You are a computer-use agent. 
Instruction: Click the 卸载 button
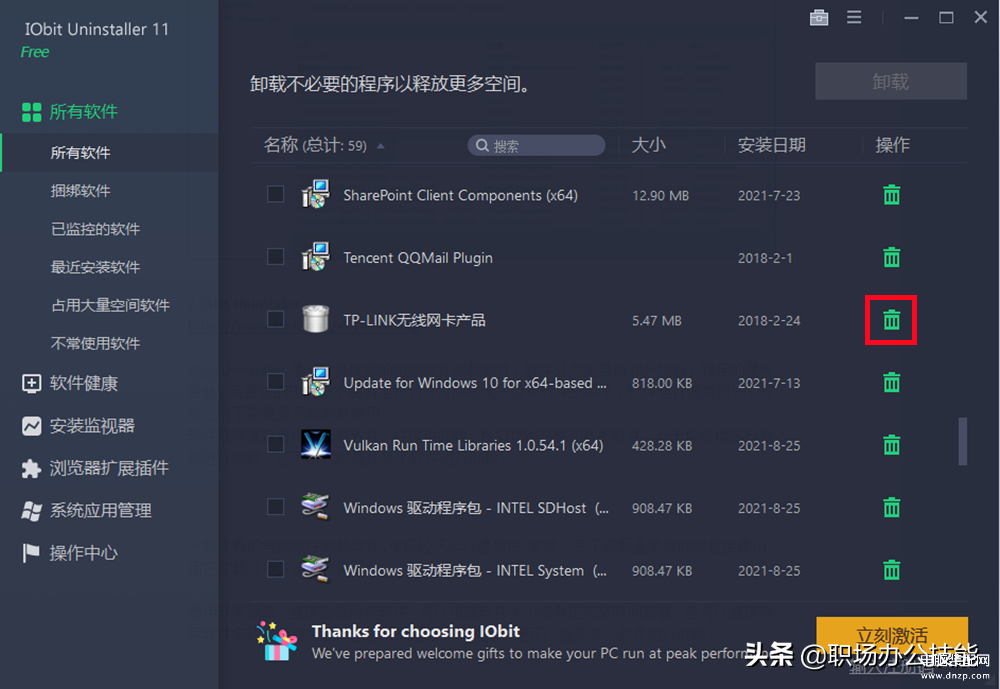click(891, 81)
